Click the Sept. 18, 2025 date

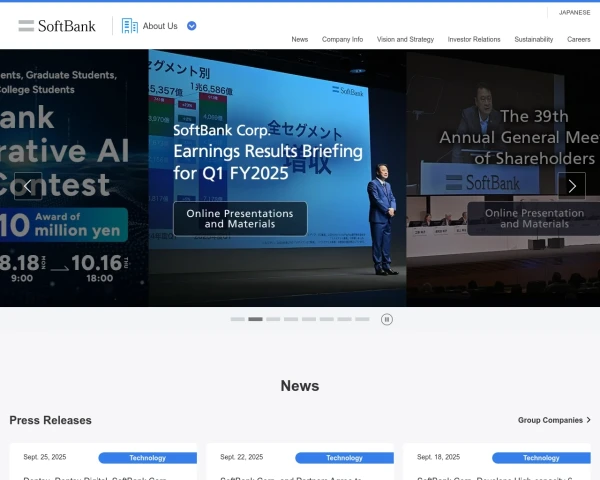[439, 457]
